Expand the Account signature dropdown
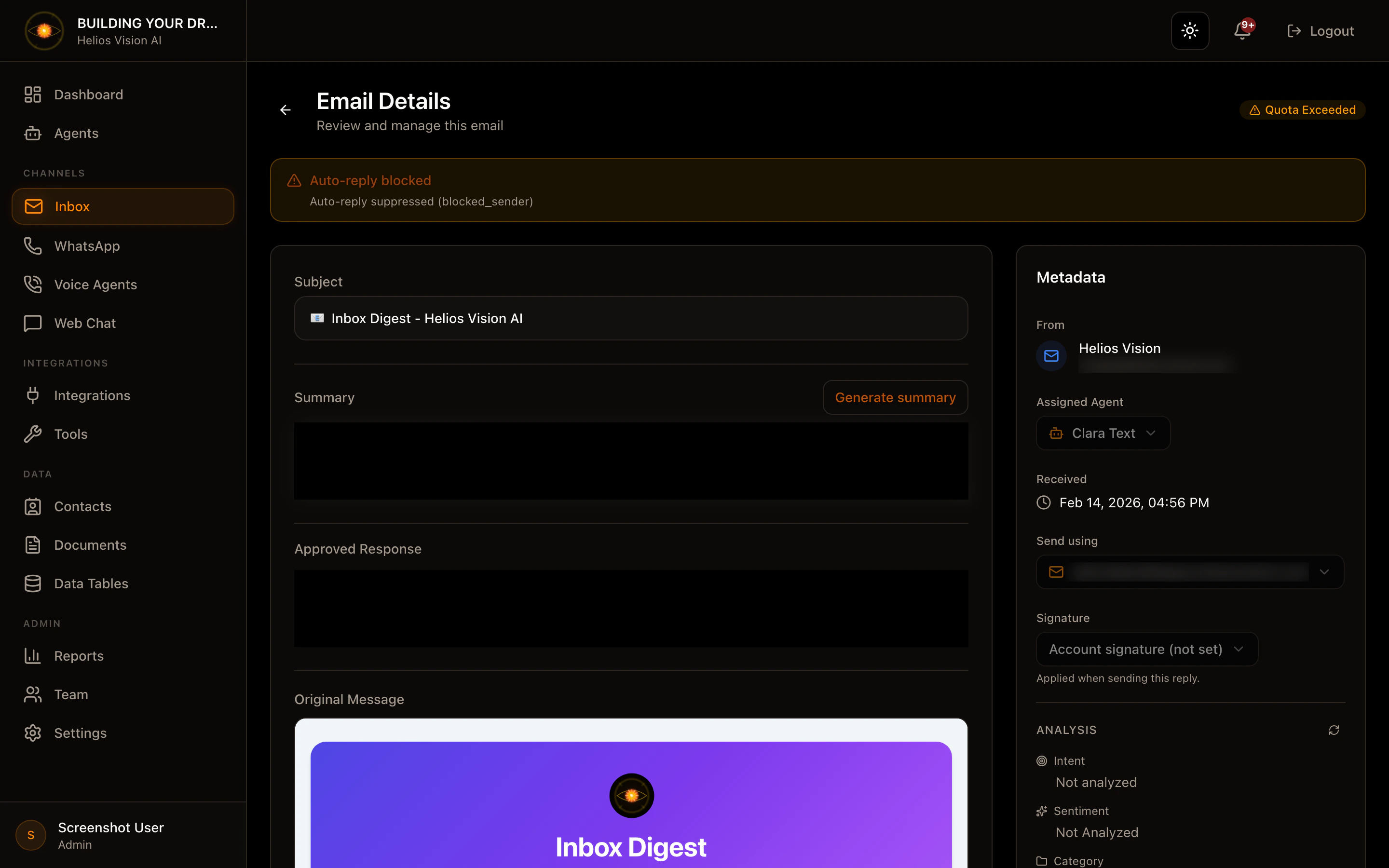 coord(1145,649)
